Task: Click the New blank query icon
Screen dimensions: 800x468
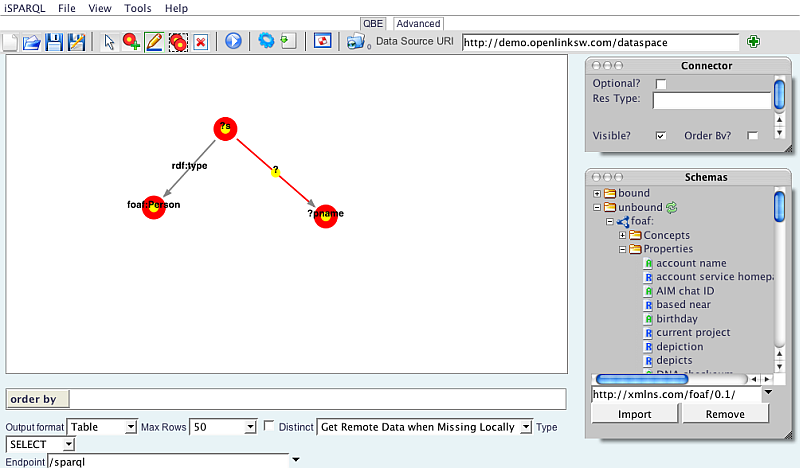Action: pyautogui.click(x=10, y=42)
